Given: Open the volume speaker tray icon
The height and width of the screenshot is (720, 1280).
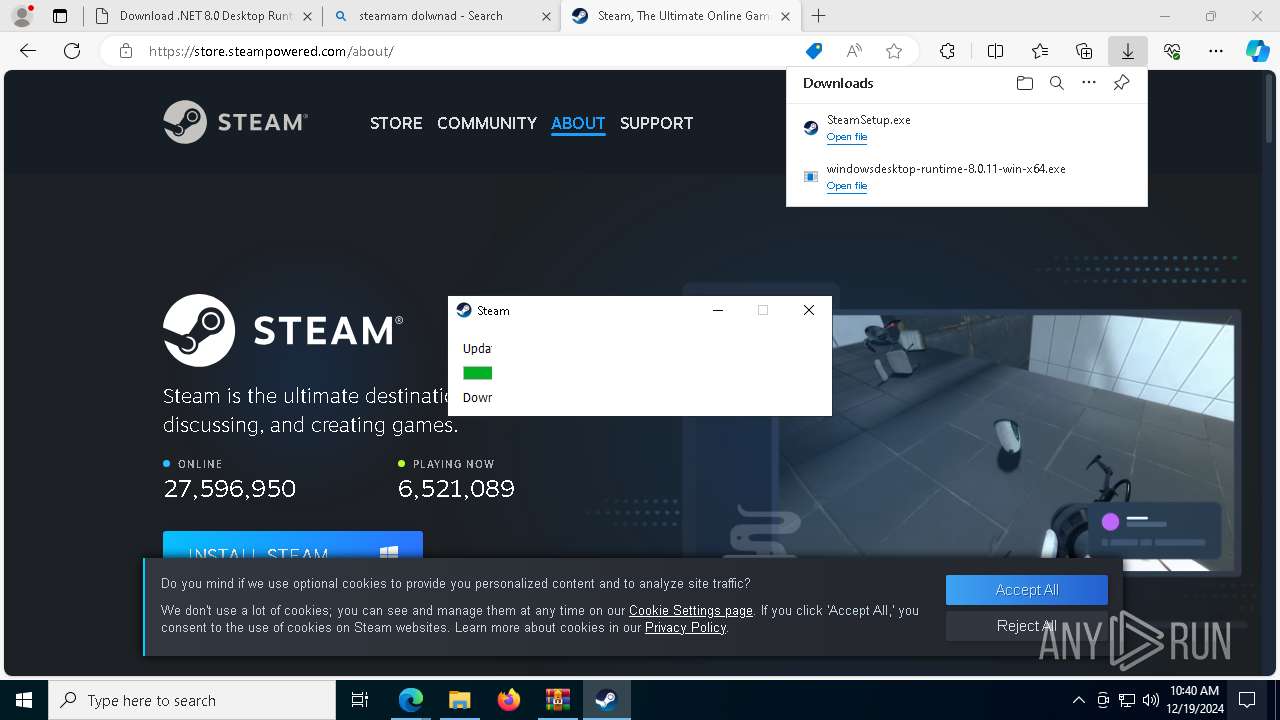Looking at the screenshot, I should (1151, 700).
